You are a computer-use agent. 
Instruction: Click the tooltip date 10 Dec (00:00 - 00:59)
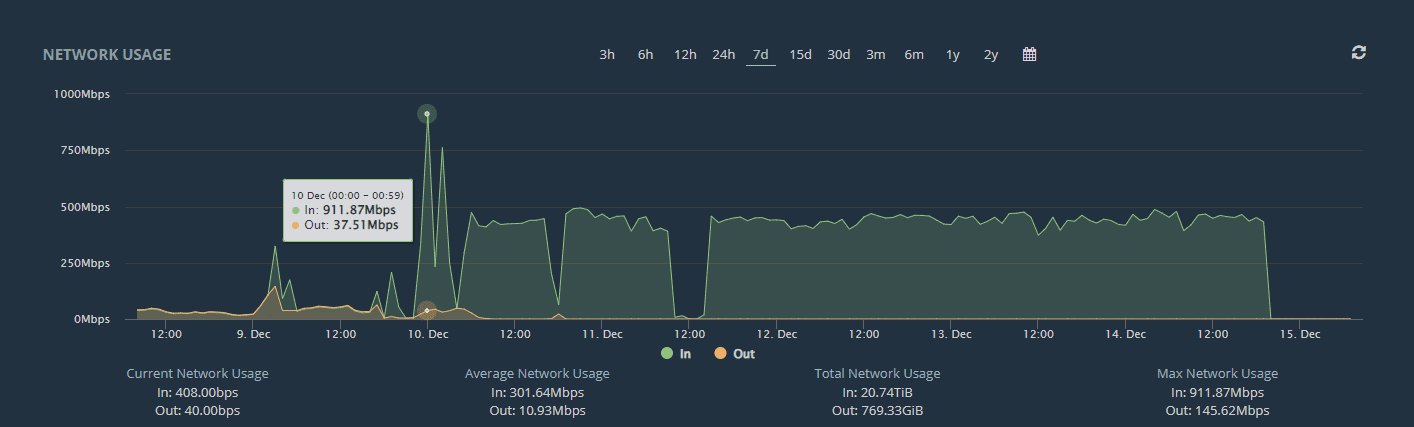[x=347, y=195]
